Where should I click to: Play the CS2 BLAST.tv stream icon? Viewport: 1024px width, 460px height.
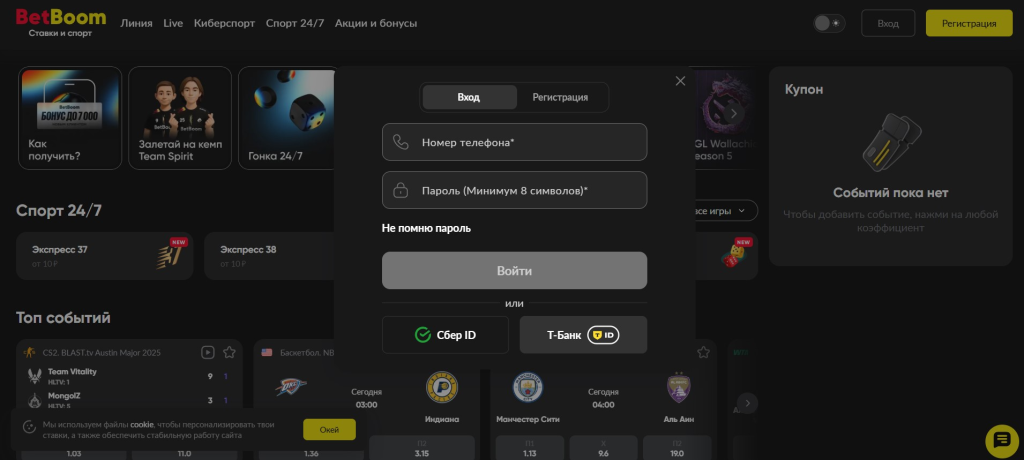208,352
